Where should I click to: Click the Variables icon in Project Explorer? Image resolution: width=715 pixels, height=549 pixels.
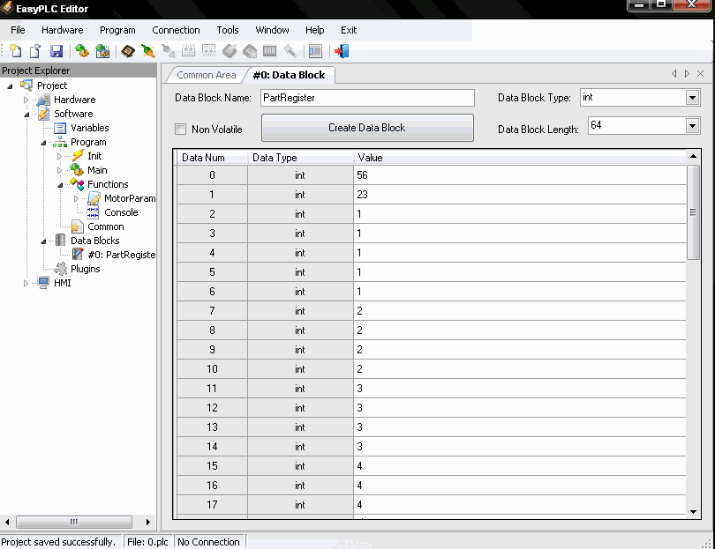(x=59, y=128)
